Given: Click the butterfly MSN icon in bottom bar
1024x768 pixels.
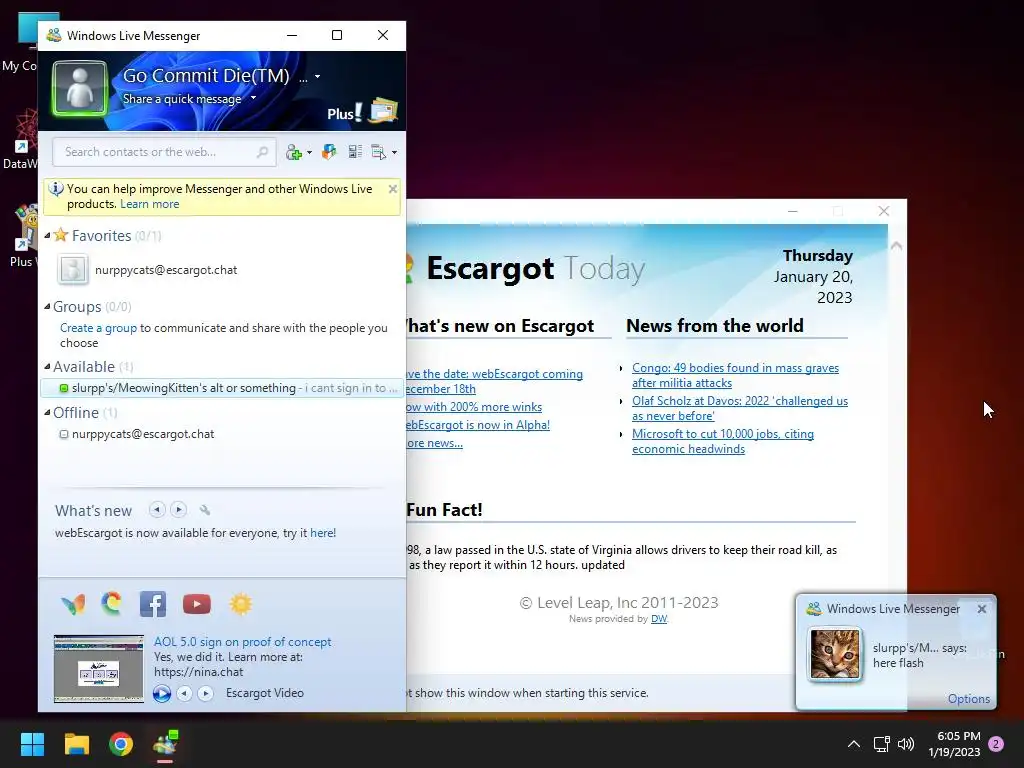Looking at the screenshot, I should point(73,604).
